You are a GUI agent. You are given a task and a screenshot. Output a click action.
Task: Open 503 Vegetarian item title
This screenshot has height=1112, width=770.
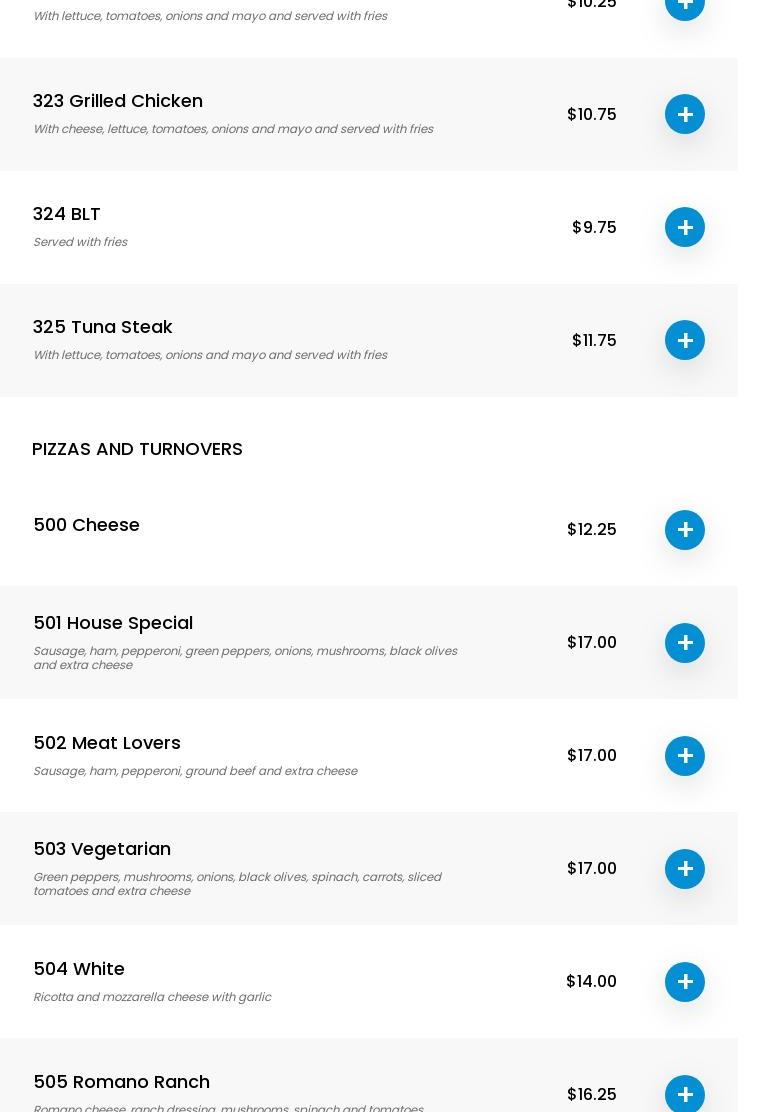pyautogui.click(x=102, y=849)
